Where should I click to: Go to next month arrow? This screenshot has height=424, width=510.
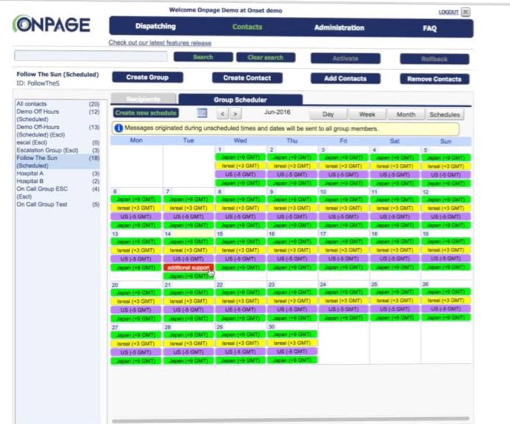[x=235, y=114]
